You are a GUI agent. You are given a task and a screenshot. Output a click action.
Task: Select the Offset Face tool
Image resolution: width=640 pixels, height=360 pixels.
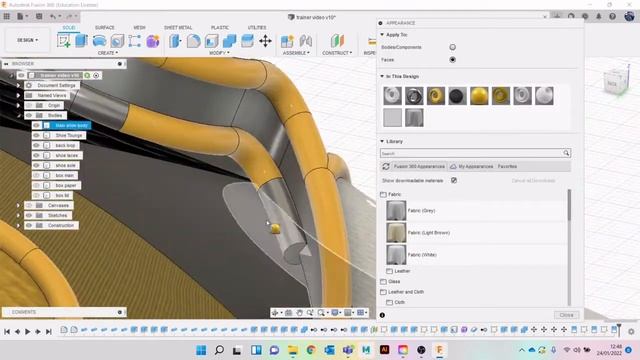coord(247,41)
